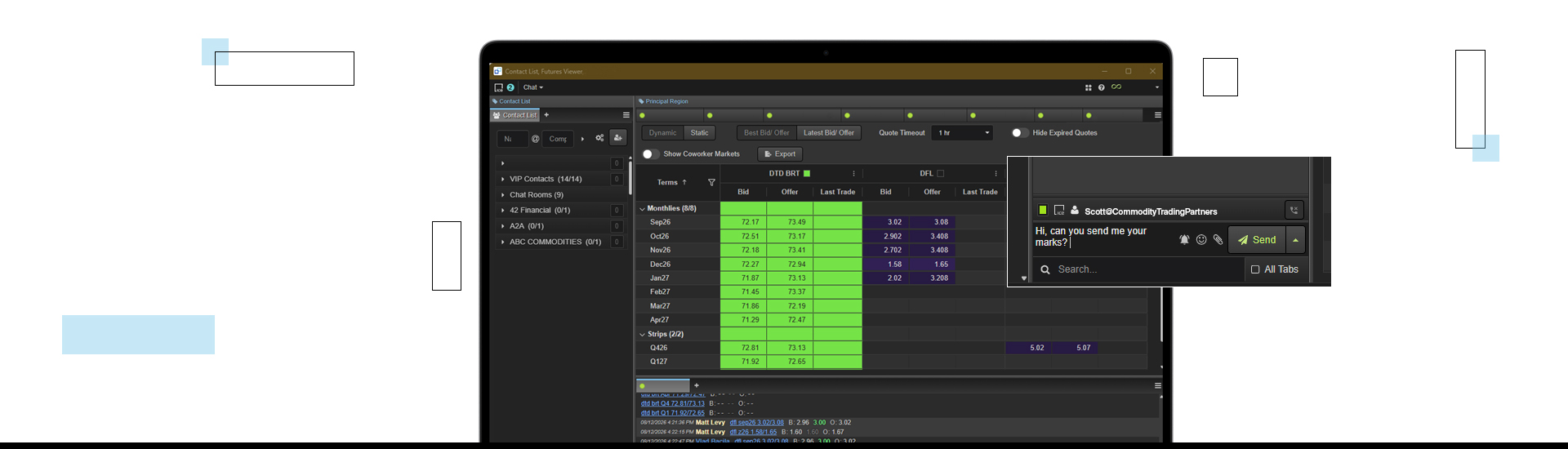The image size is (1568, 449).
Task: Check the All Tabs checkbox
Action: click(x=1255, y=269)
